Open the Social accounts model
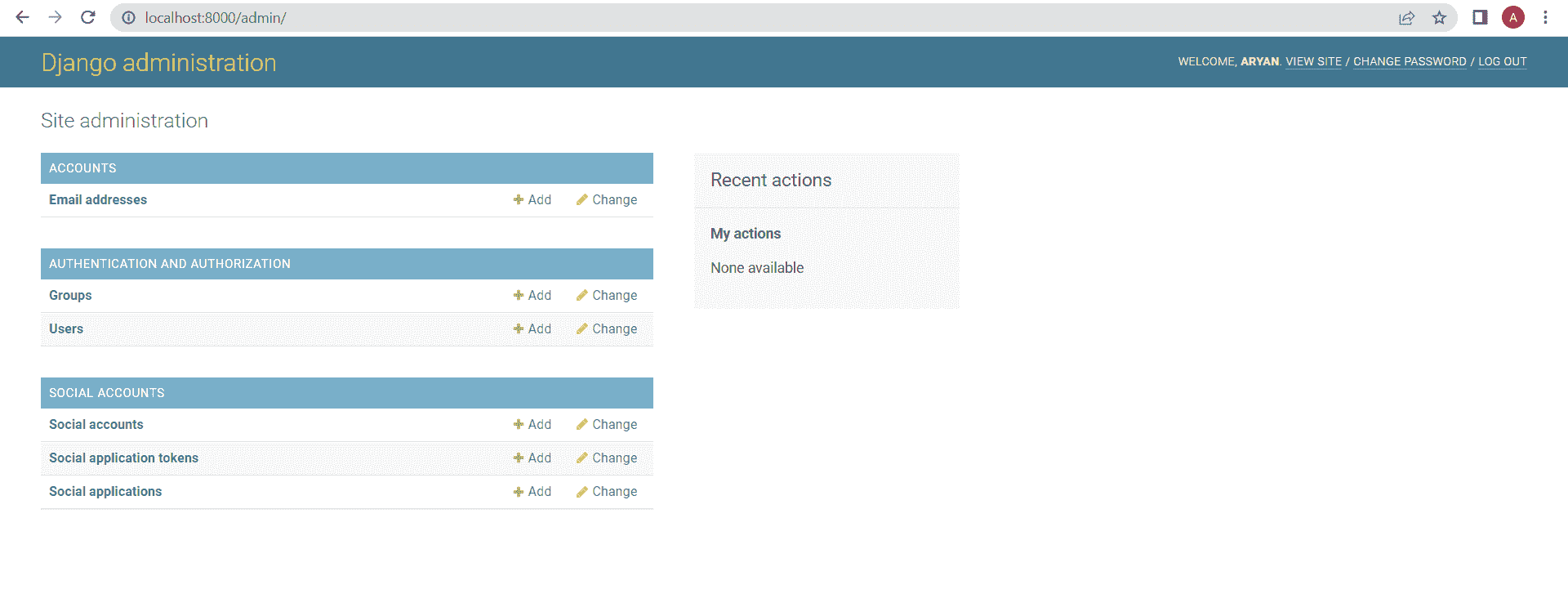The image size is (1568, 594). pos(96,424)
